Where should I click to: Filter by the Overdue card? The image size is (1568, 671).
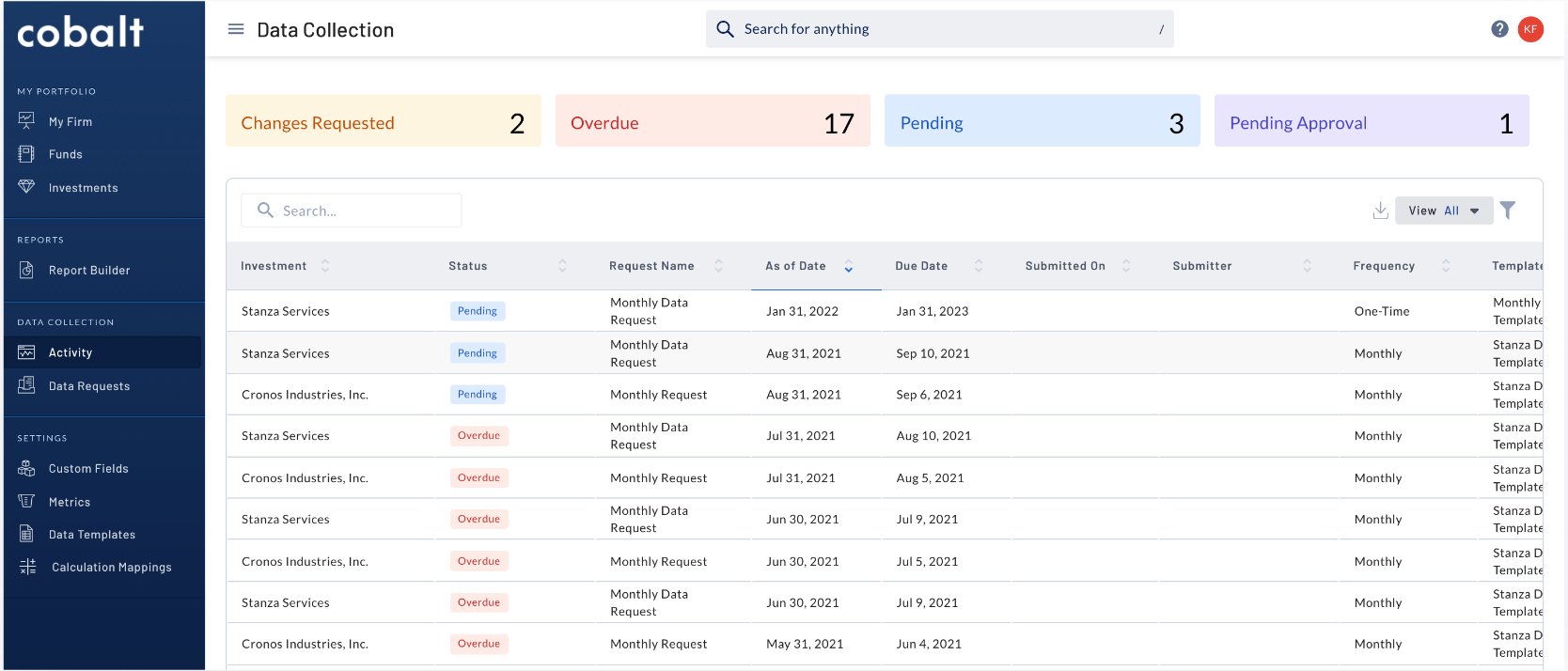(x=713, y=120)
